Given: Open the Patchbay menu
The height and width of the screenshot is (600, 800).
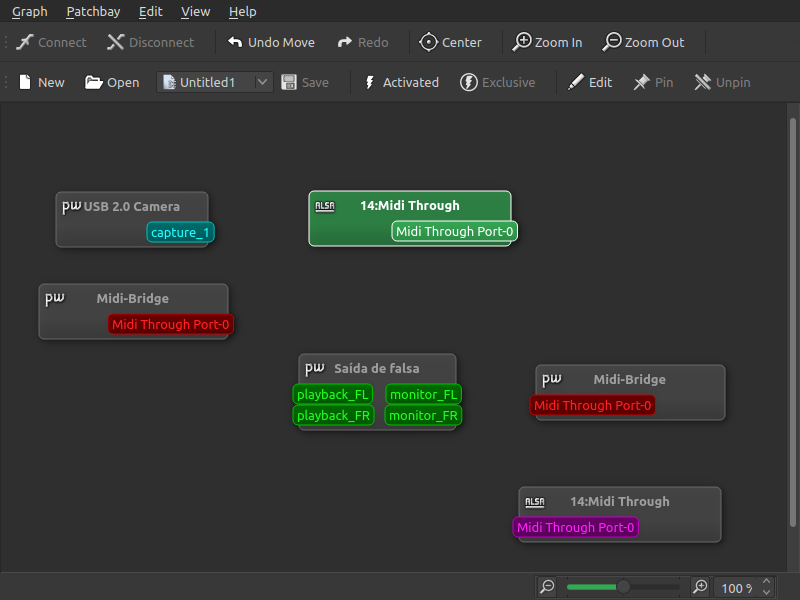Looking at the screenshot, I should pyautogui.click(x=94, y=11).
